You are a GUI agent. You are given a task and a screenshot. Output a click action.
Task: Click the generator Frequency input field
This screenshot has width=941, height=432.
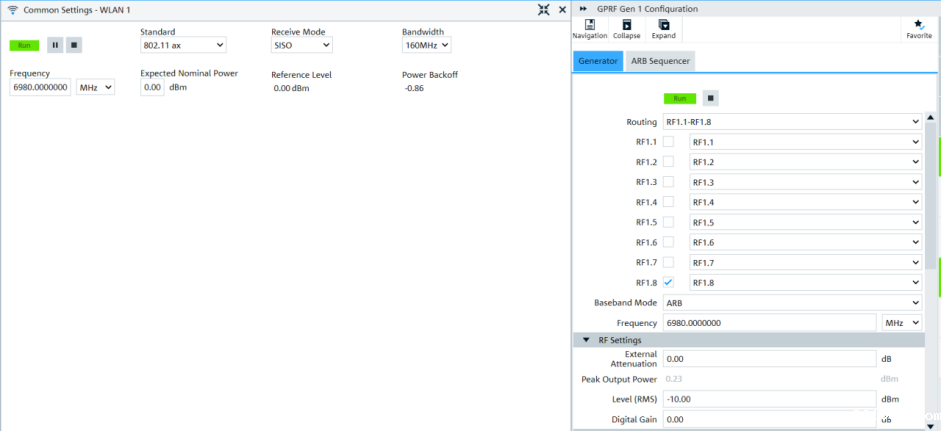pyautogui.click(x=769, y=323)
